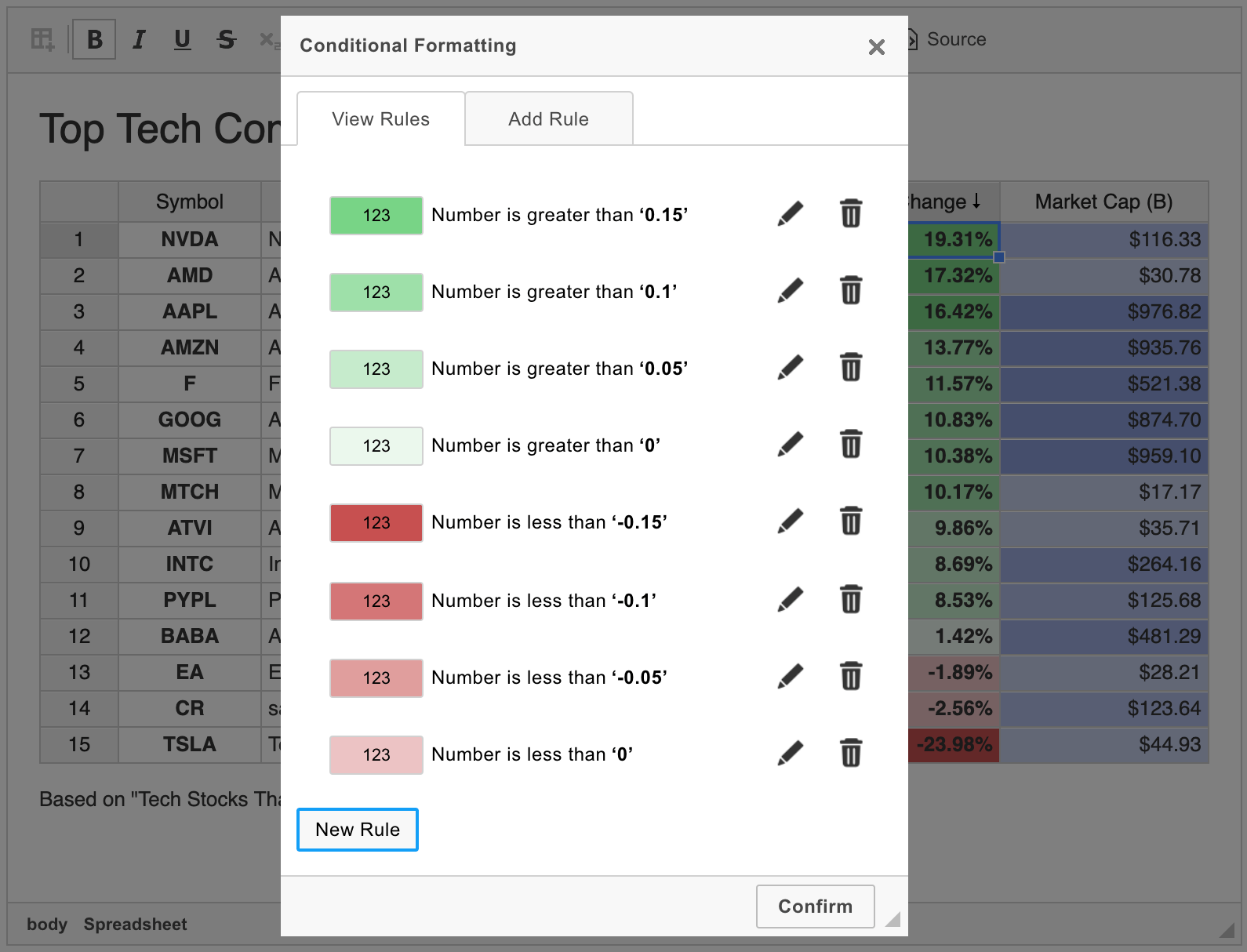Edit the 'less than -0.1' rule
This screenshot has height=952, width=1247.
tap(791, 600)
